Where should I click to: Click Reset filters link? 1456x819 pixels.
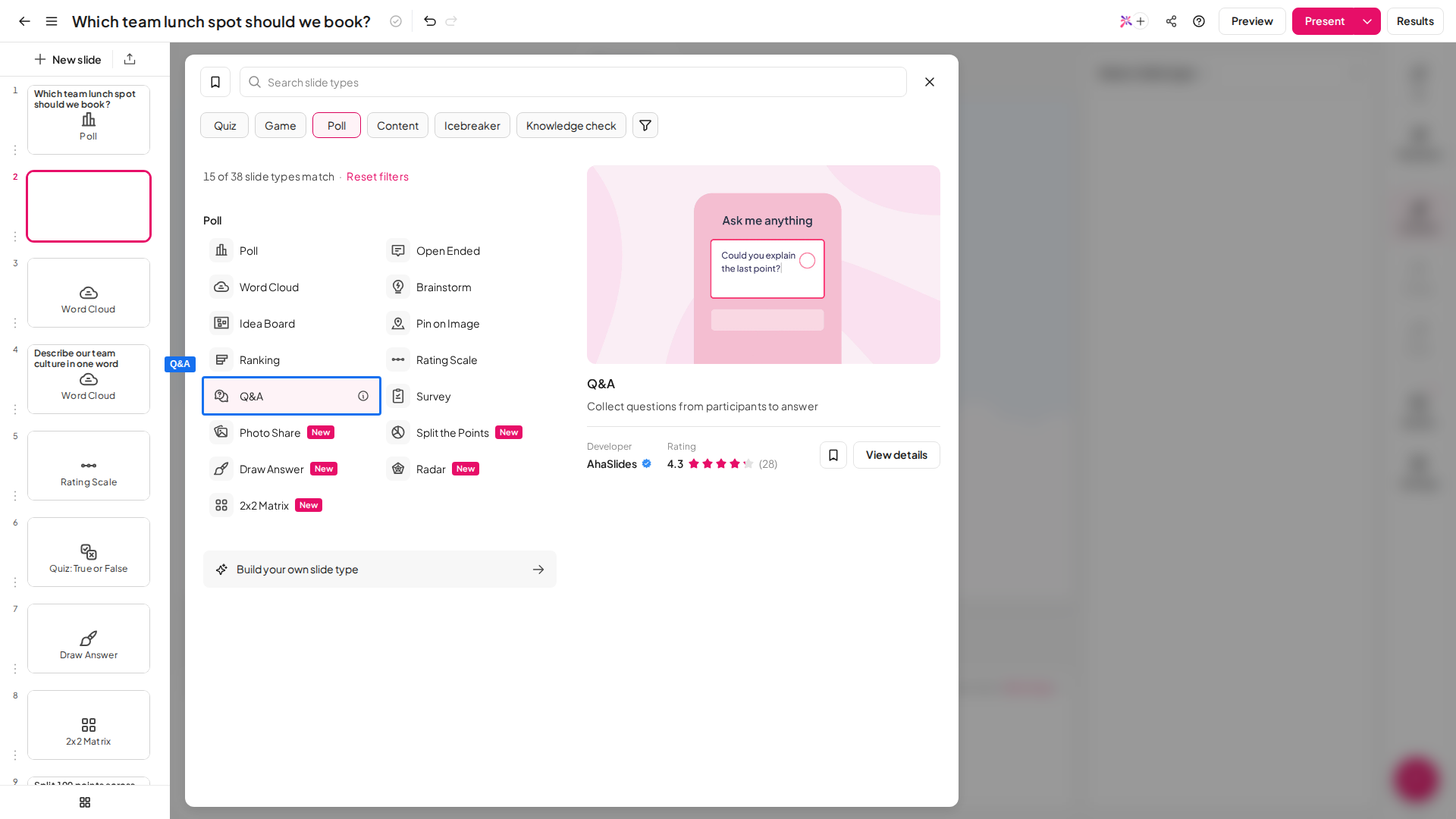(378, 176)
